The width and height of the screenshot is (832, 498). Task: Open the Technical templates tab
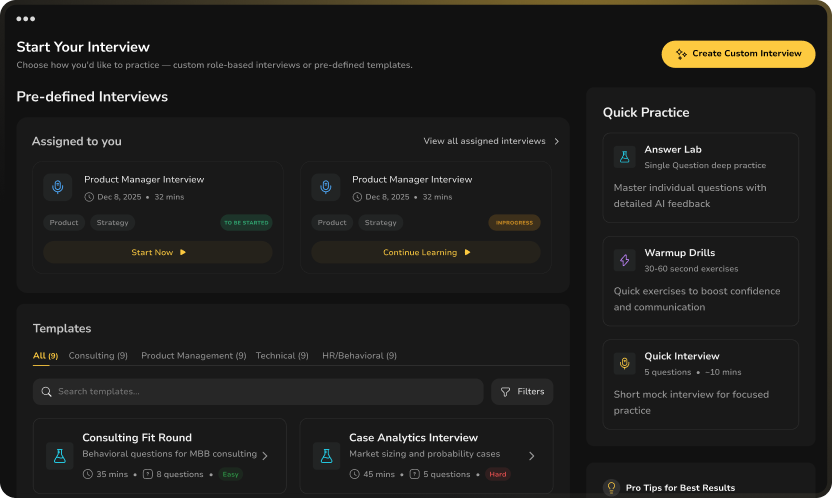(282, 355)
